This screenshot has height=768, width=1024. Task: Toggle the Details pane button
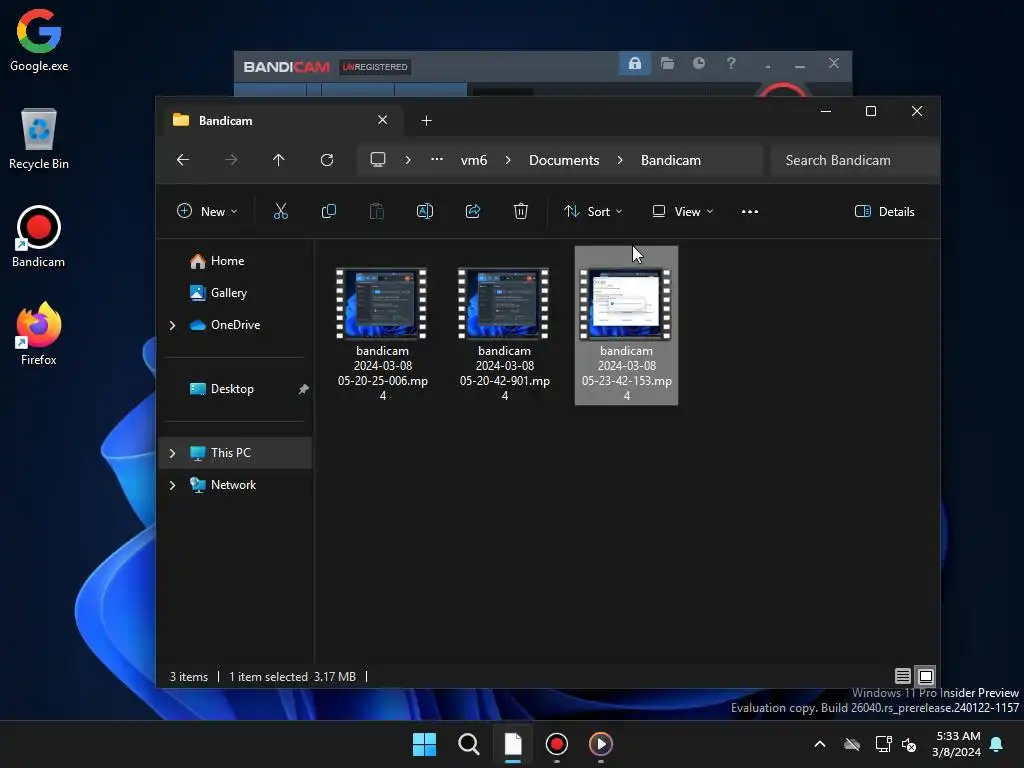coord(885,211)
